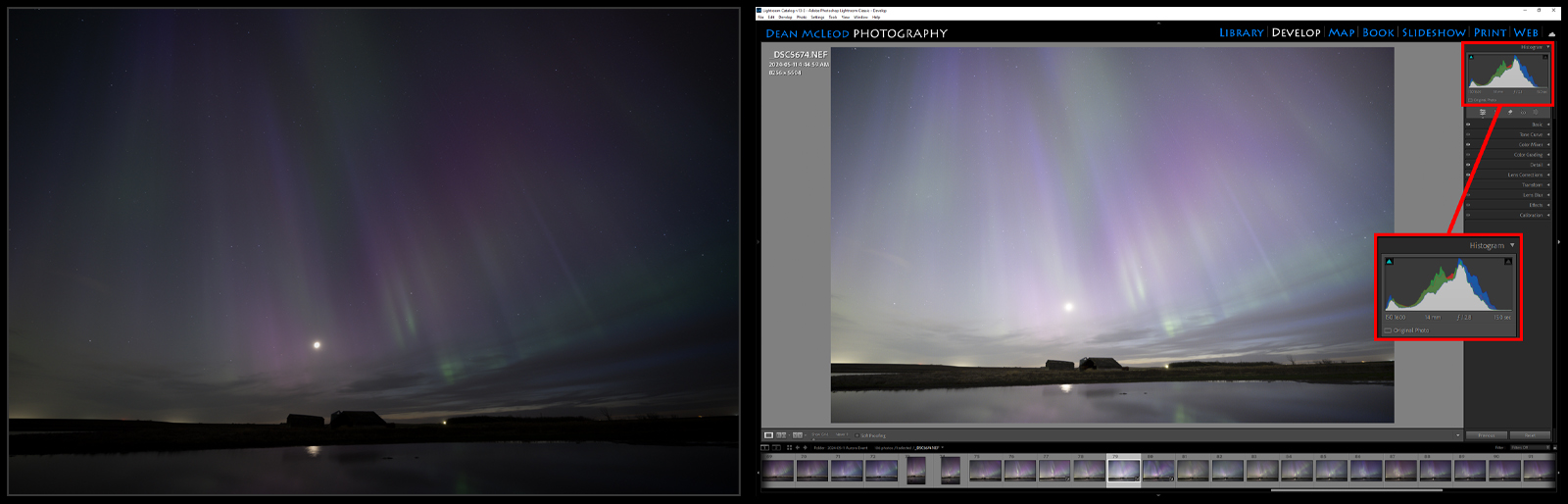Expand the Calibration panel
This screenshot has width=1568, height=504.
point(1548,215)
